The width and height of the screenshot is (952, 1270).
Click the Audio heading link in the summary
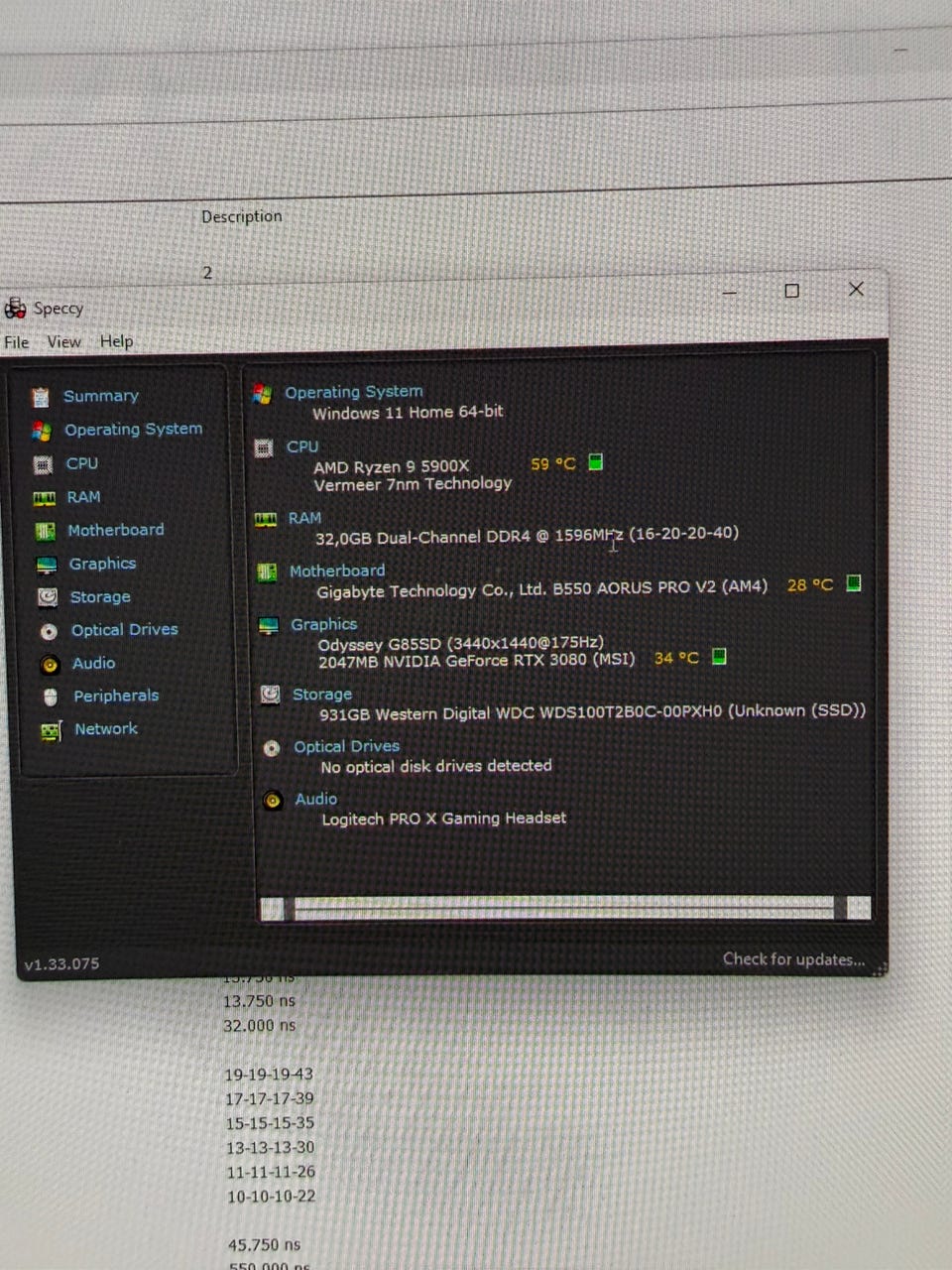(x=316, y=799)
